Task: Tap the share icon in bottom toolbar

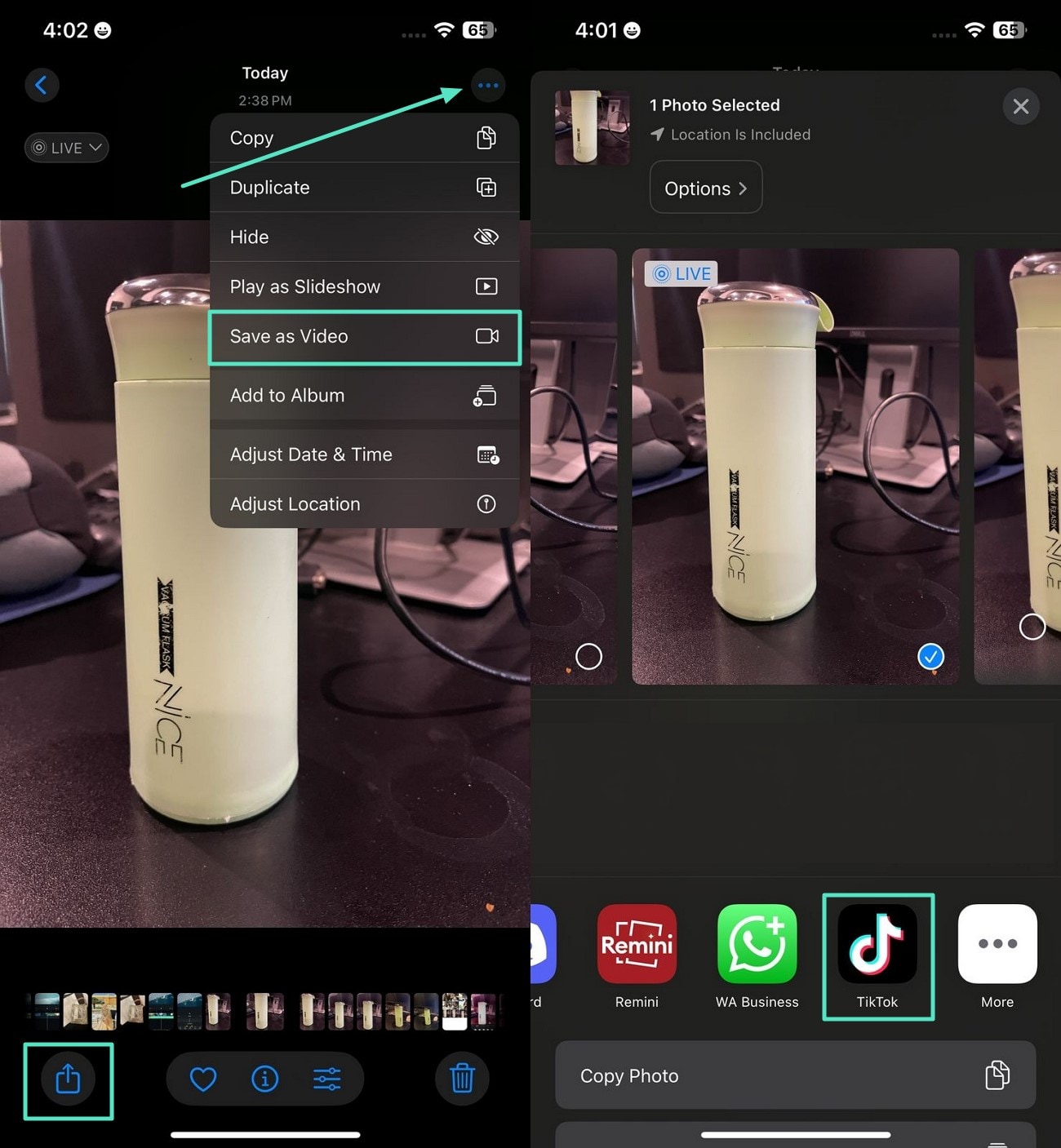Action: click(x=68, y=1079)
